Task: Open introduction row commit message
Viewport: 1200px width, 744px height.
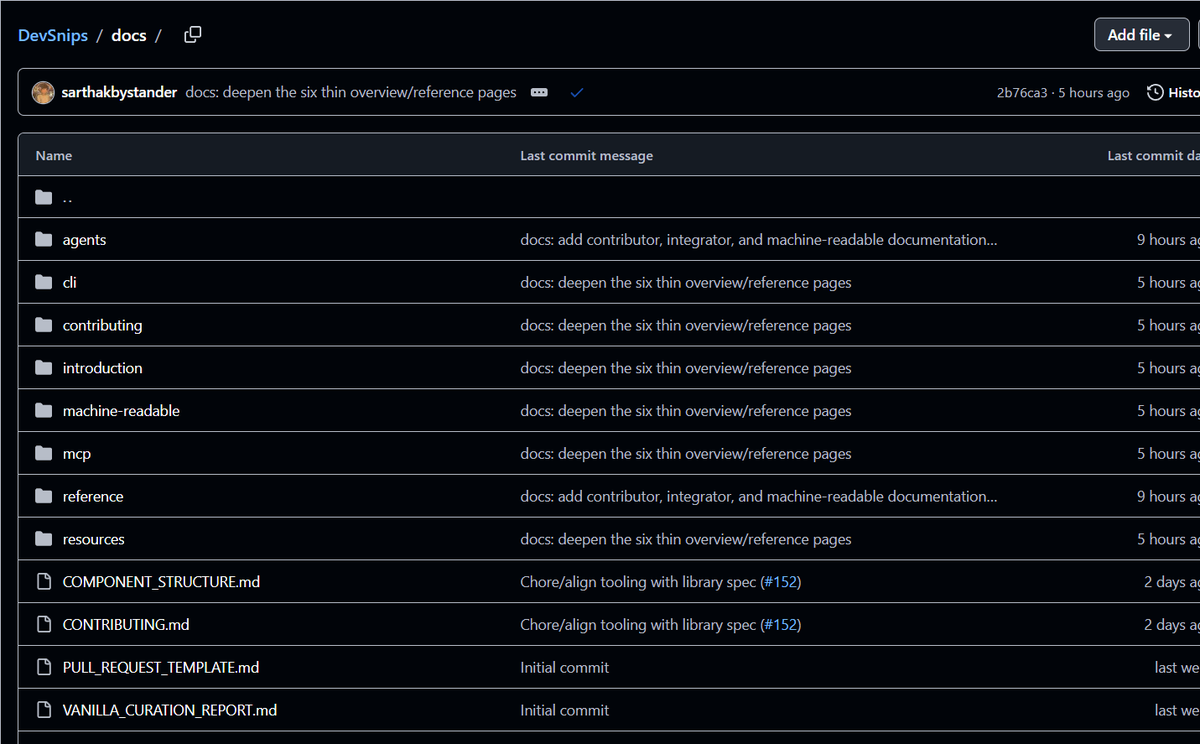Action: tap(686, 368)
